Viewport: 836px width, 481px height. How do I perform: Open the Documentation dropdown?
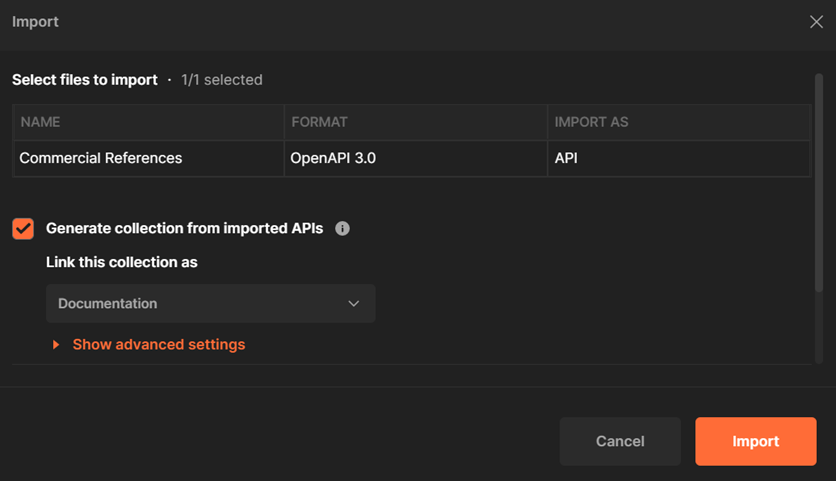pyautogui.click(x=211, y=303)
